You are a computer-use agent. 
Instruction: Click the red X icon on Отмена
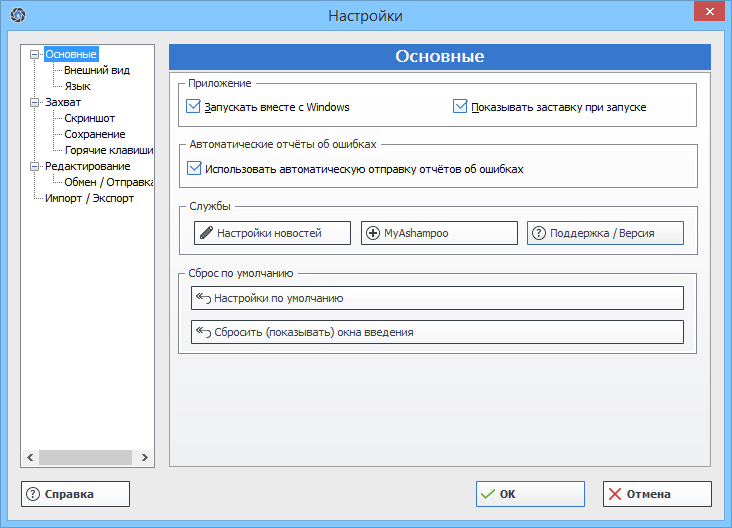(615, 494)
